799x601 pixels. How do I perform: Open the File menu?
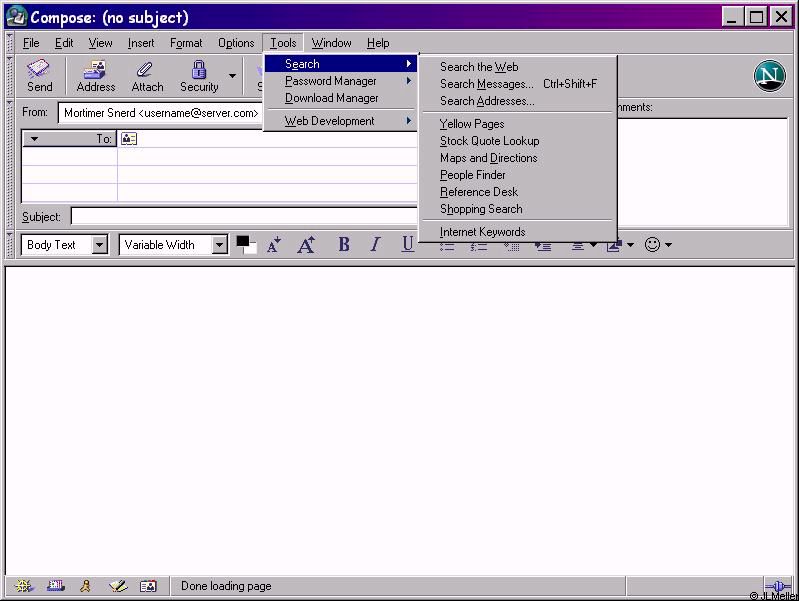point(31,43)
